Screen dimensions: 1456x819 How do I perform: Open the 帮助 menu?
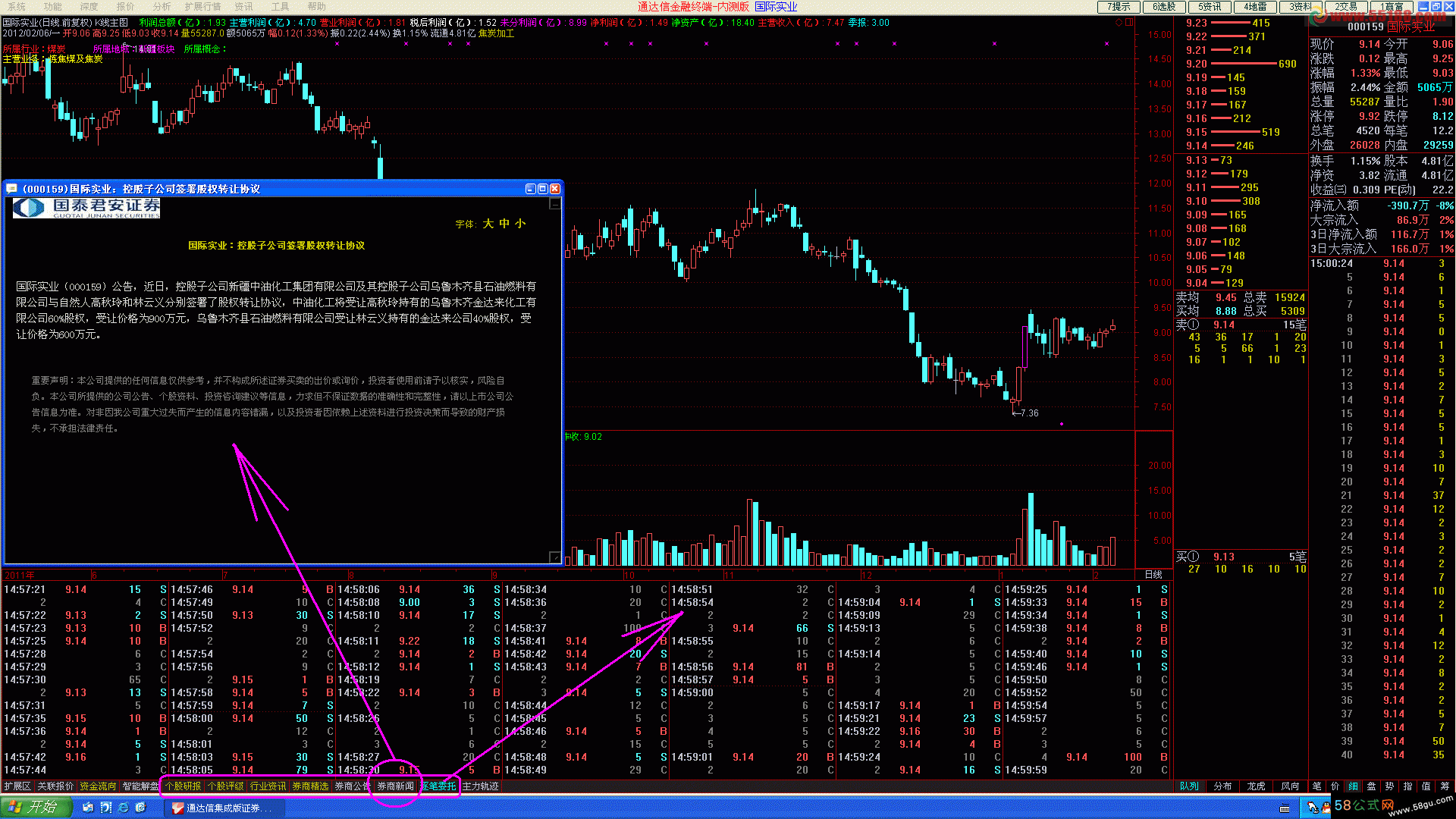pos(317,7)
